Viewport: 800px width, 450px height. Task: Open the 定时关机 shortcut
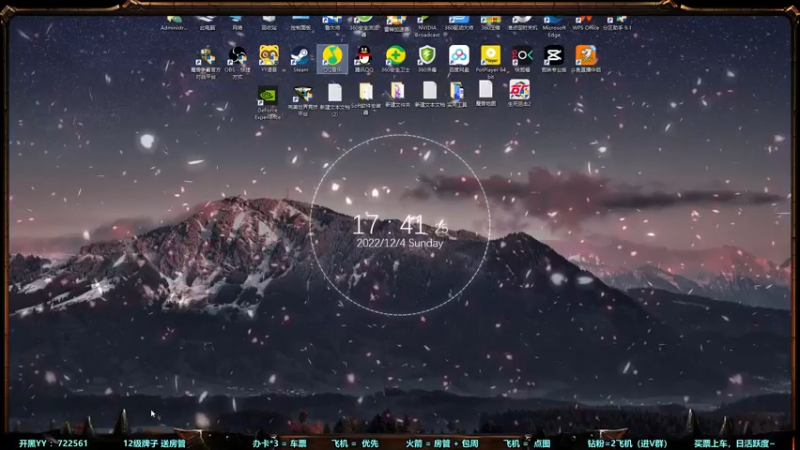pos(522,23)
